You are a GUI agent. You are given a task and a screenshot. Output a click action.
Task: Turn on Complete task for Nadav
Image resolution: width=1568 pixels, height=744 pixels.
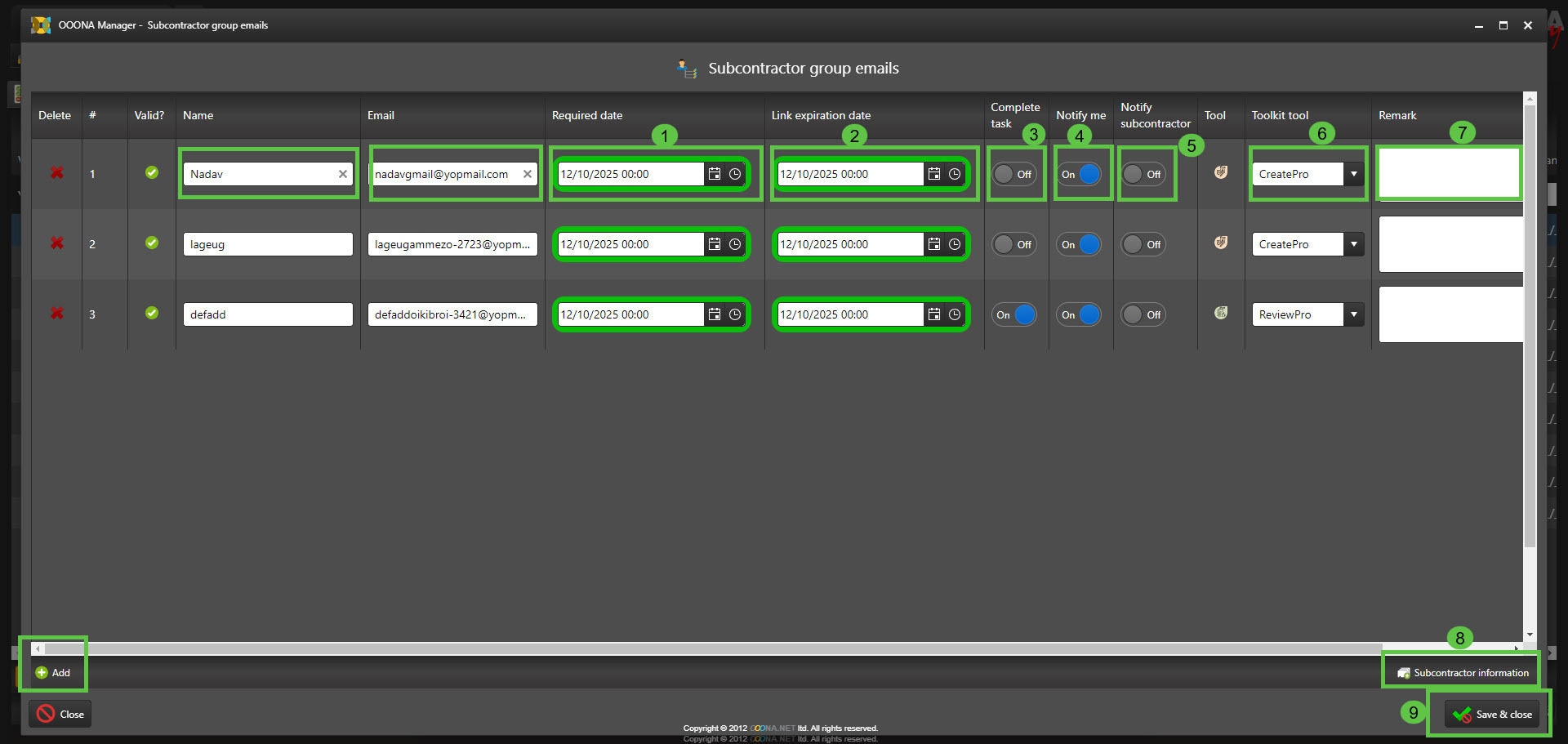[x=1014, y=174]
